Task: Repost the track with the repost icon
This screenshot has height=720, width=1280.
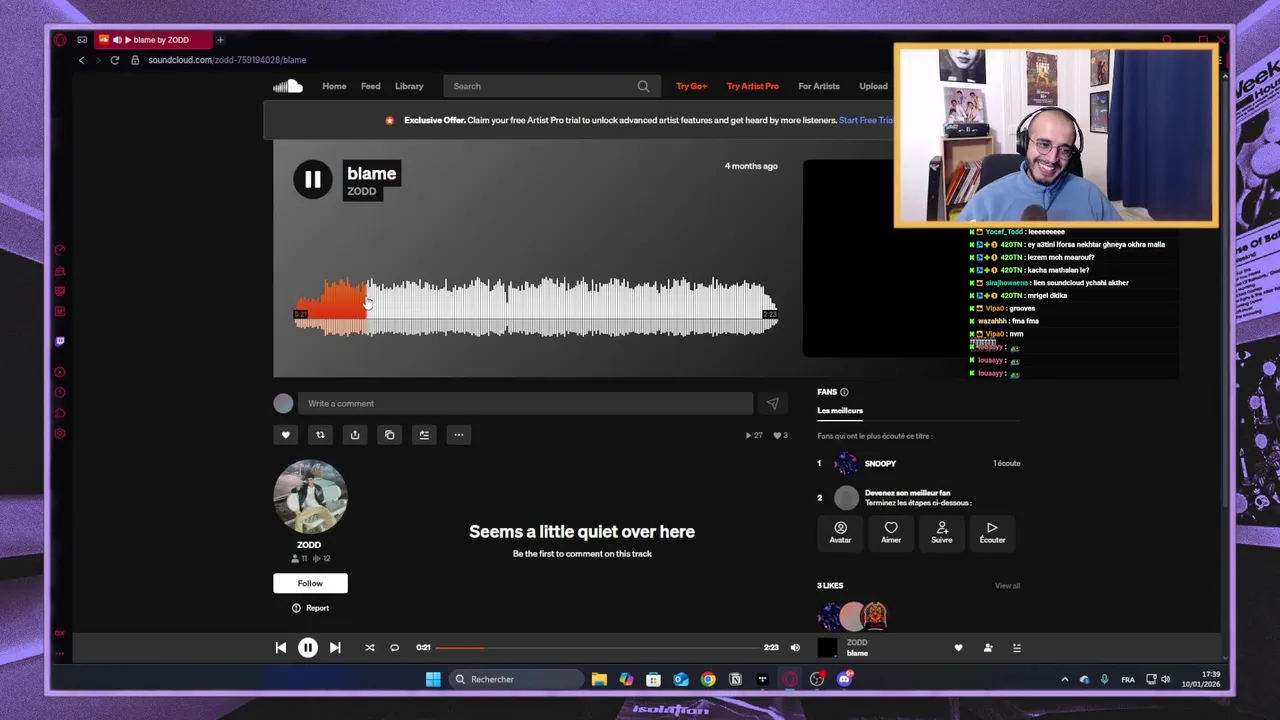Action: pos(320,435)
